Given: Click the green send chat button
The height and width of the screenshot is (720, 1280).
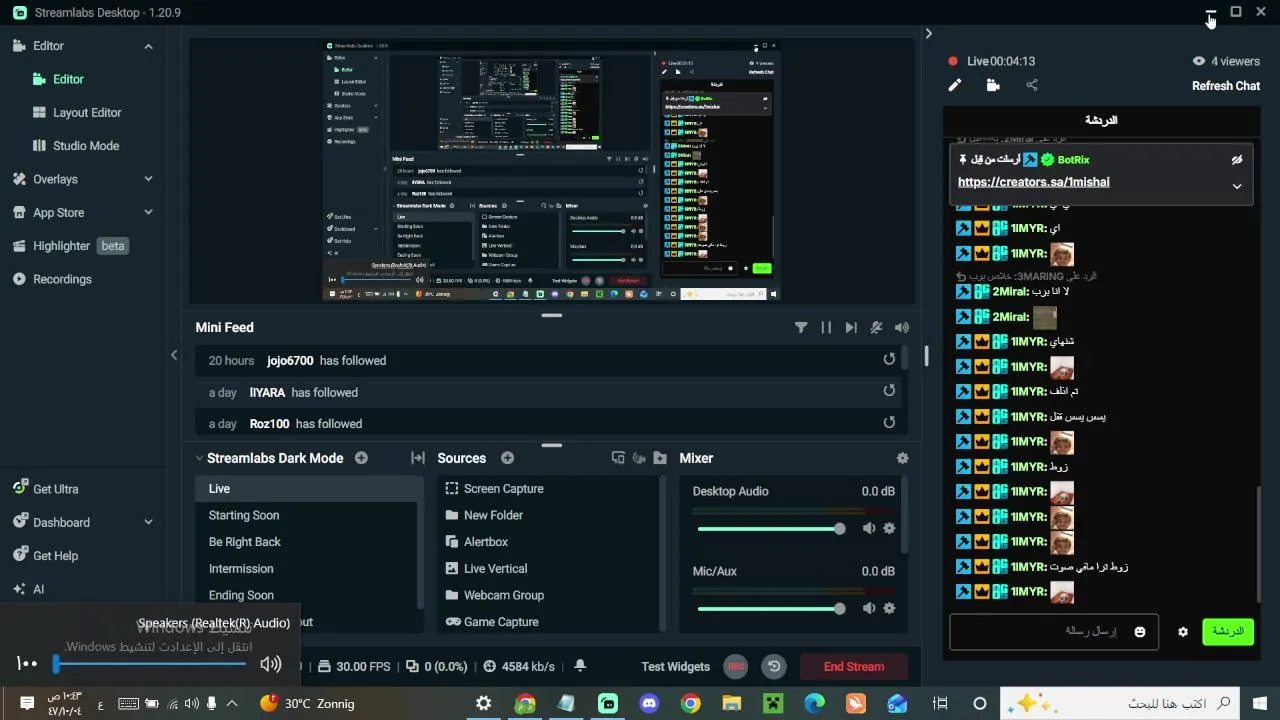Looking at the screenshot, I should pos(1227,632).
